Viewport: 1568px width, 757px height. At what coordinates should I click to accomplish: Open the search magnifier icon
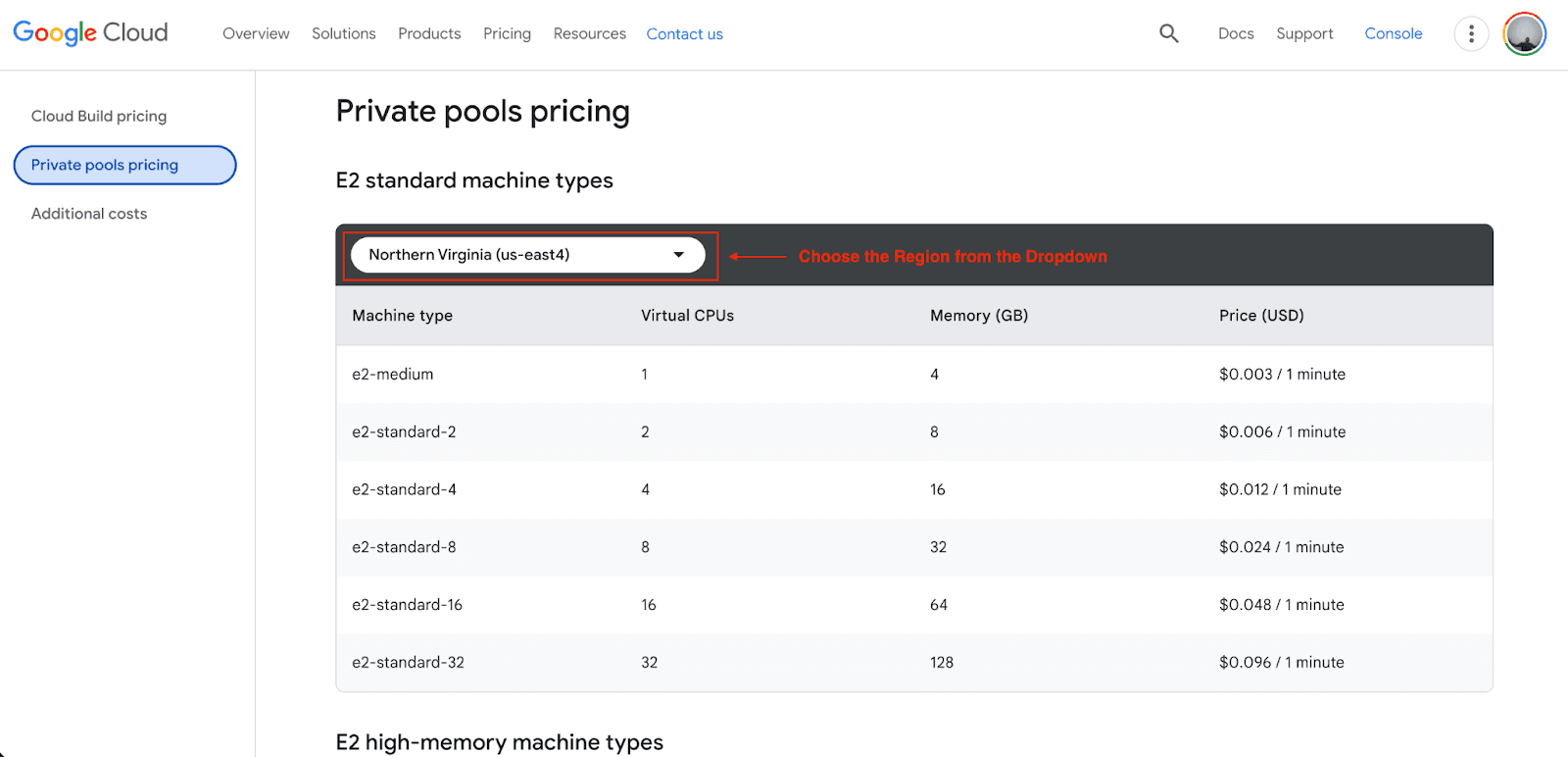coord(1168,33)
